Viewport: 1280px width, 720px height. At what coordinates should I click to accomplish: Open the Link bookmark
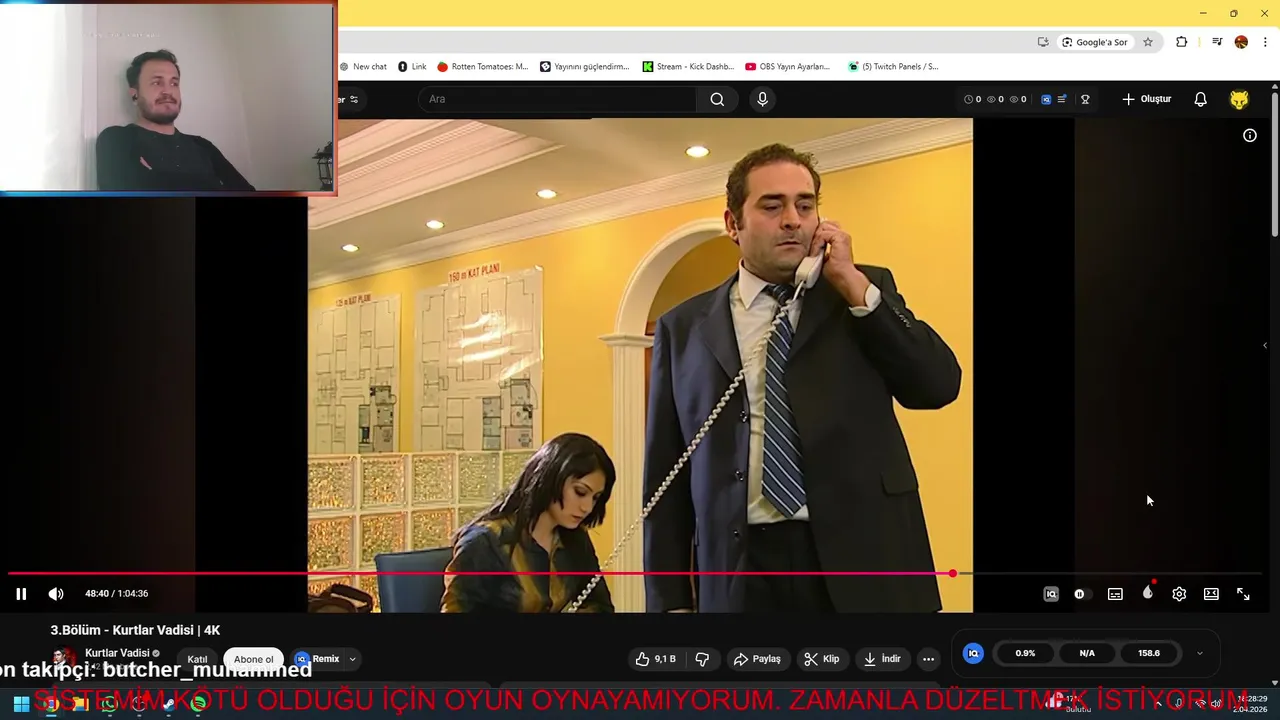pos(412,67)
